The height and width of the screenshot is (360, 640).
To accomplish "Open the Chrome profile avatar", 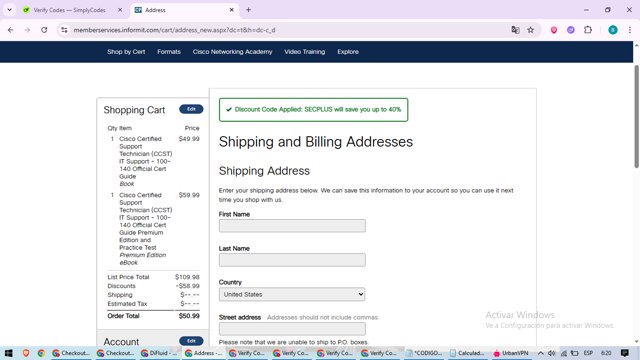I will click(x=613, y=30).
